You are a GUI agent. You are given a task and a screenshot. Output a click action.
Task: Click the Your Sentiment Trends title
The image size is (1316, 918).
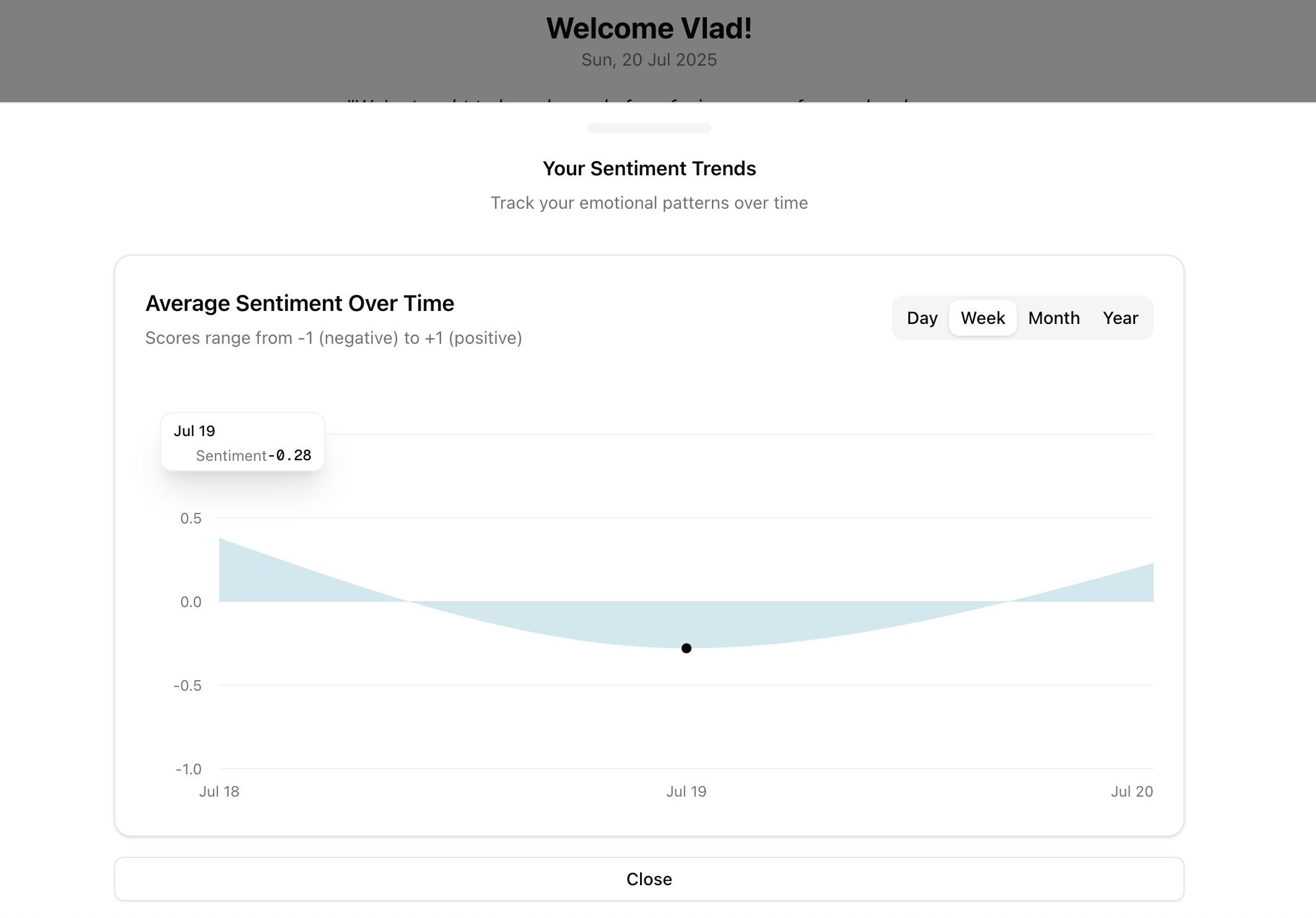tap(649, 168)
